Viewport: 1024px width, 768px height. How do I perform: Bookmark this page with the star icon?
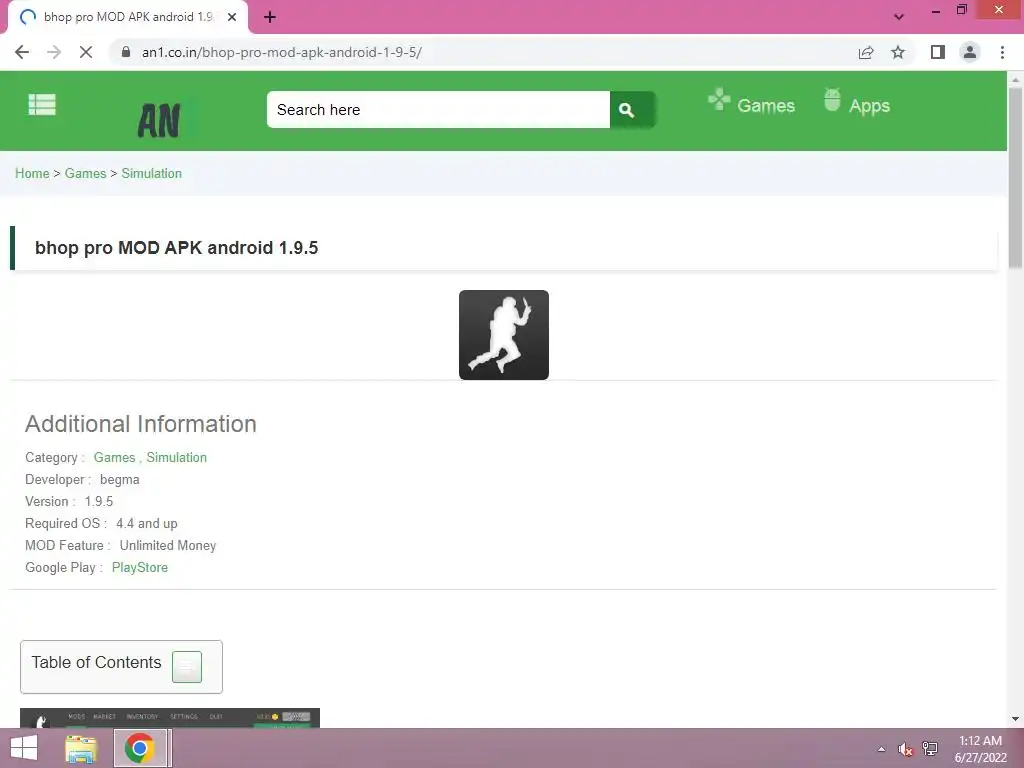(898, 52)
